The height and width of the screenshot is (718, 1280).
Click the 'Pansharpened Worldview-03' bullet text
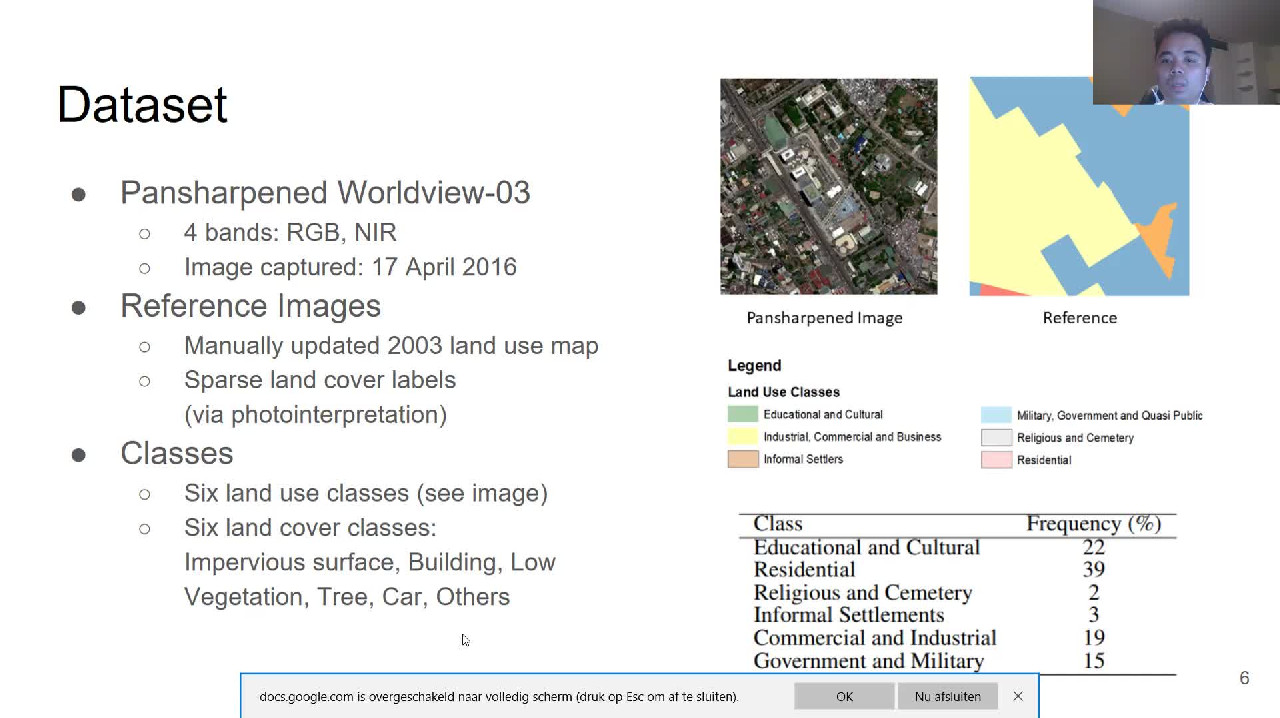[x=325, y=192]
